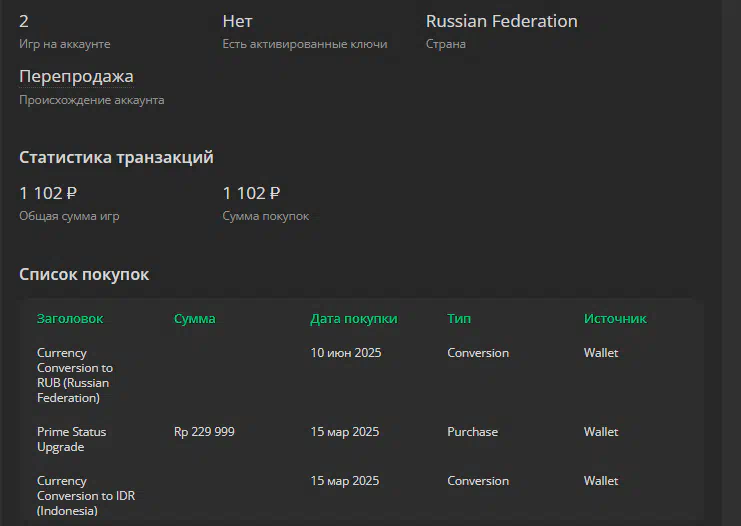Viewport: 741px width, 526px height.
Task: Click the 'Дата покупки' column header
Action: [353, 319]
